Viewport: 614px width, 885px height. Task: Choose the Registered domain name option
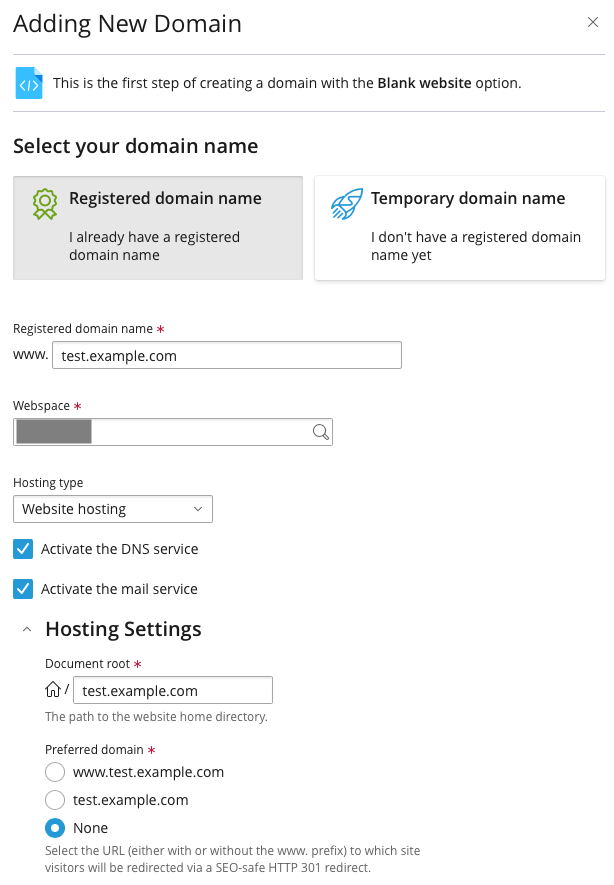pyautogui.click(x=158, y=228)
